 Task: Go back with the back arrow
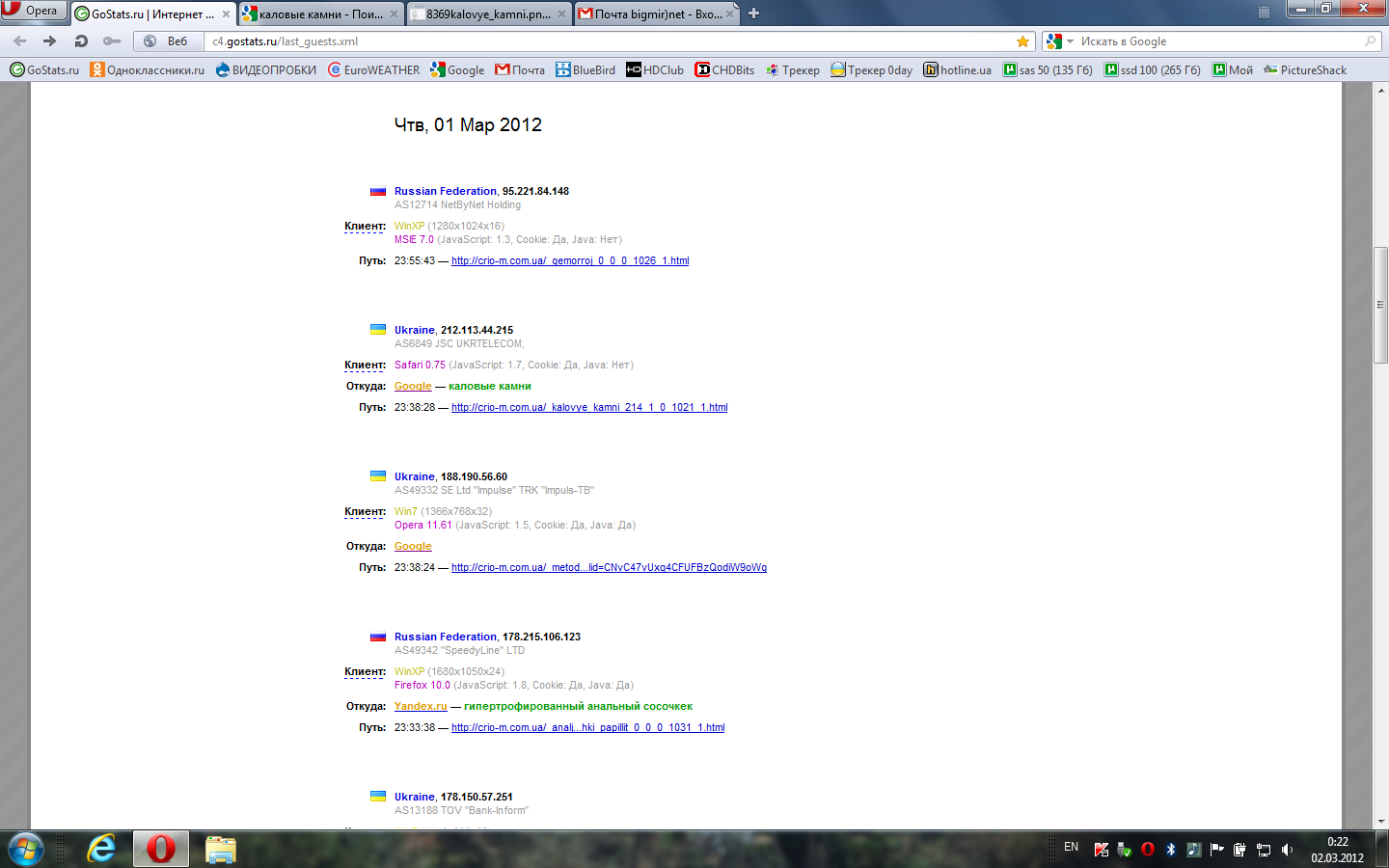point(20,41)
